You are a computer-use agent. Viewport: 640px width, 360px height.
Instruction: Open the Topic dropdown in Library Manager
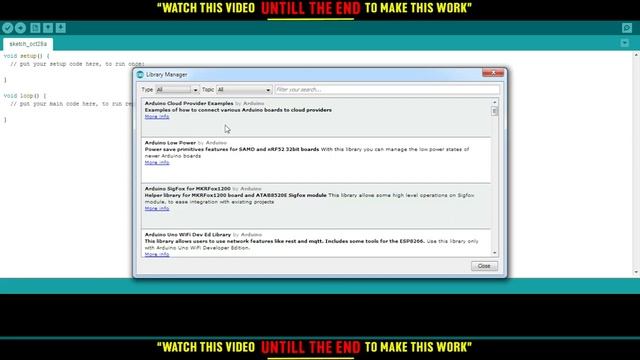click(244, 90)
